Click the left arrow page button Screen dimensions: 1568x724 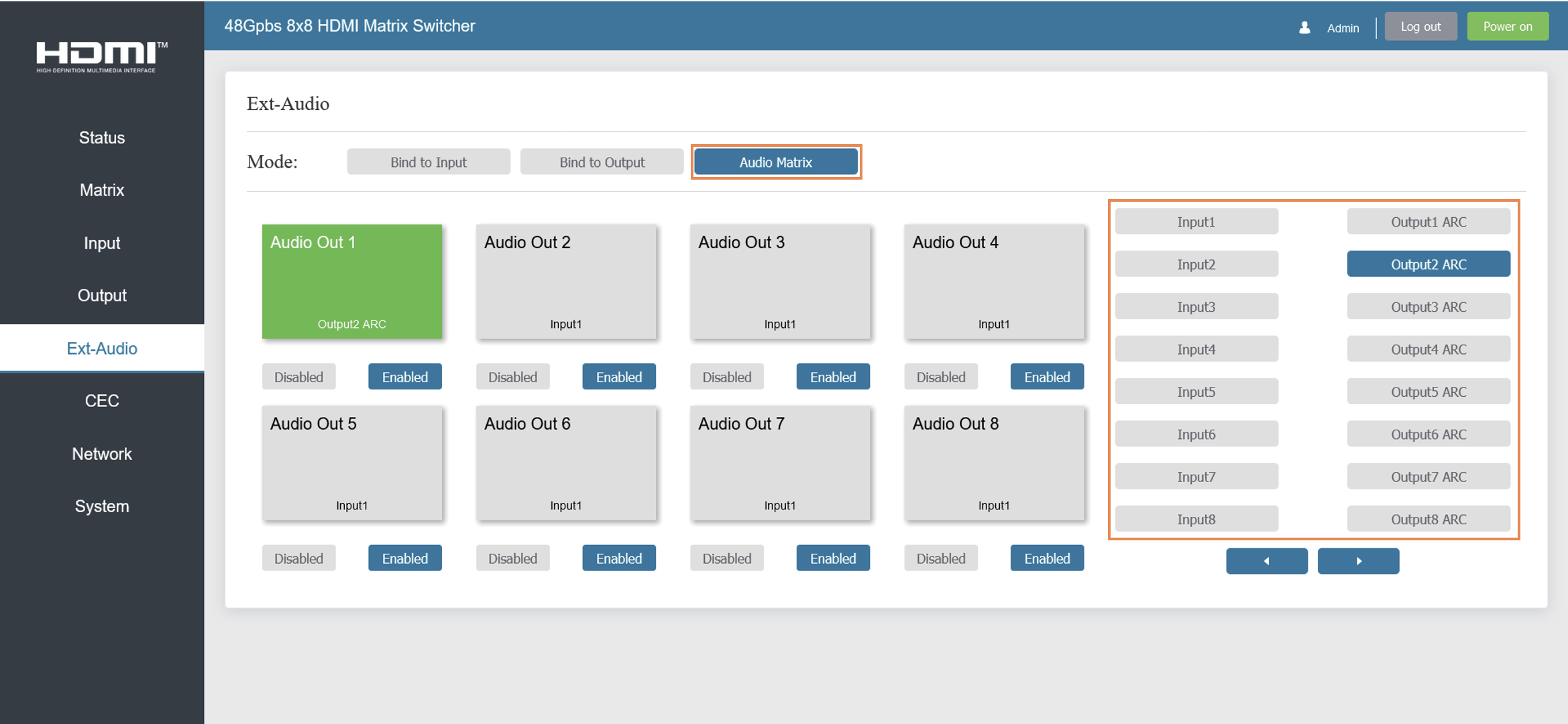pos(1266,561)
